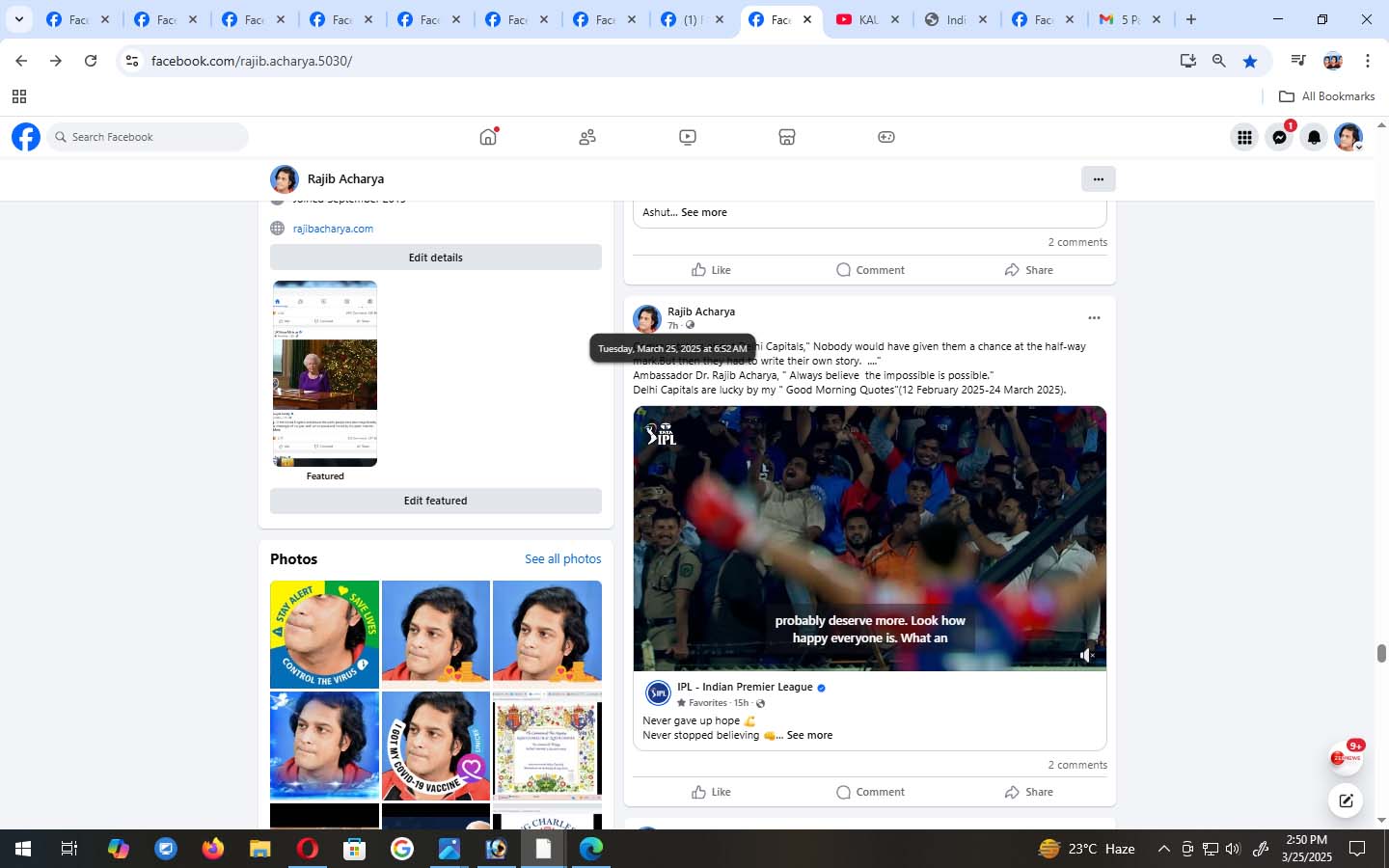Open Microsoft Edge from taskbar
Screen dimensions: 1389x868
(591, 849)
